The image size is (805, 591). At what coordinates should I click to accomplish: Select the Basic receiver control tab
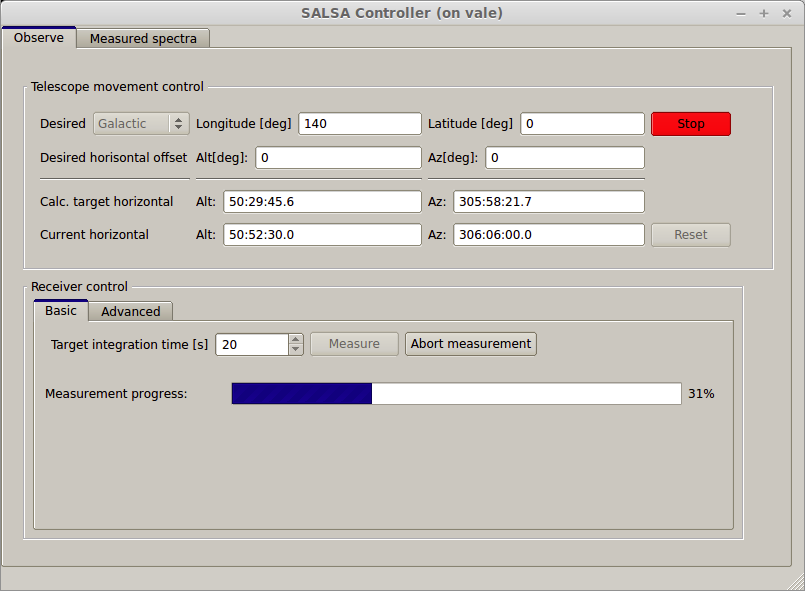pos(61,311)
